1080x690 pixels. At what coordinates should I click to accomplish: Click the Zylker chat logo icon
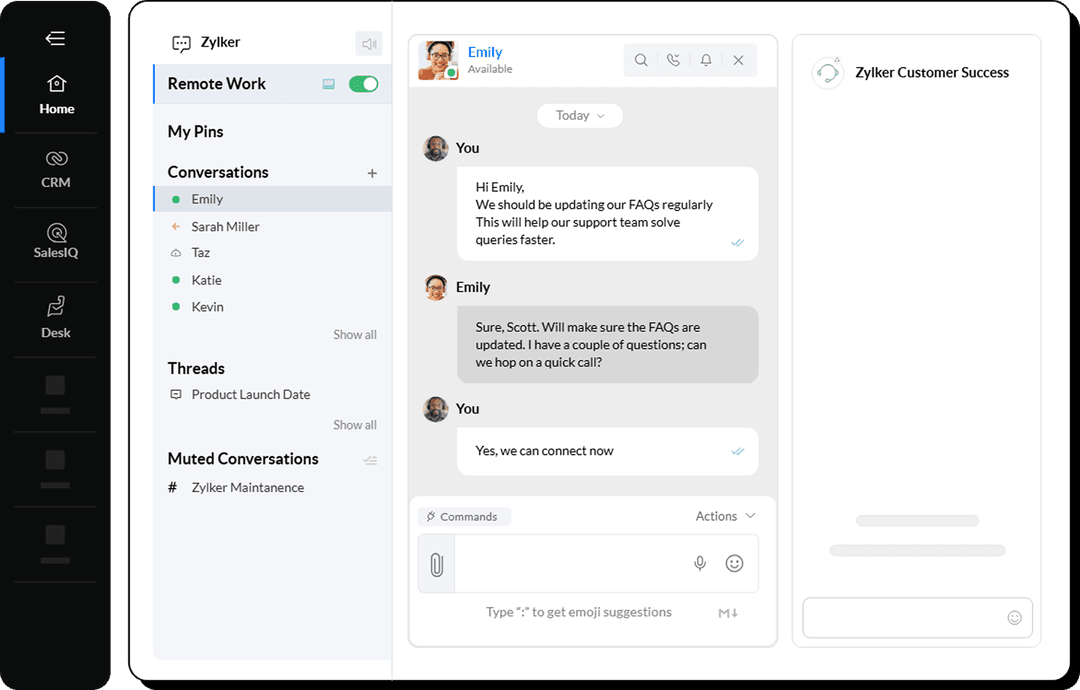coord(181,43)
